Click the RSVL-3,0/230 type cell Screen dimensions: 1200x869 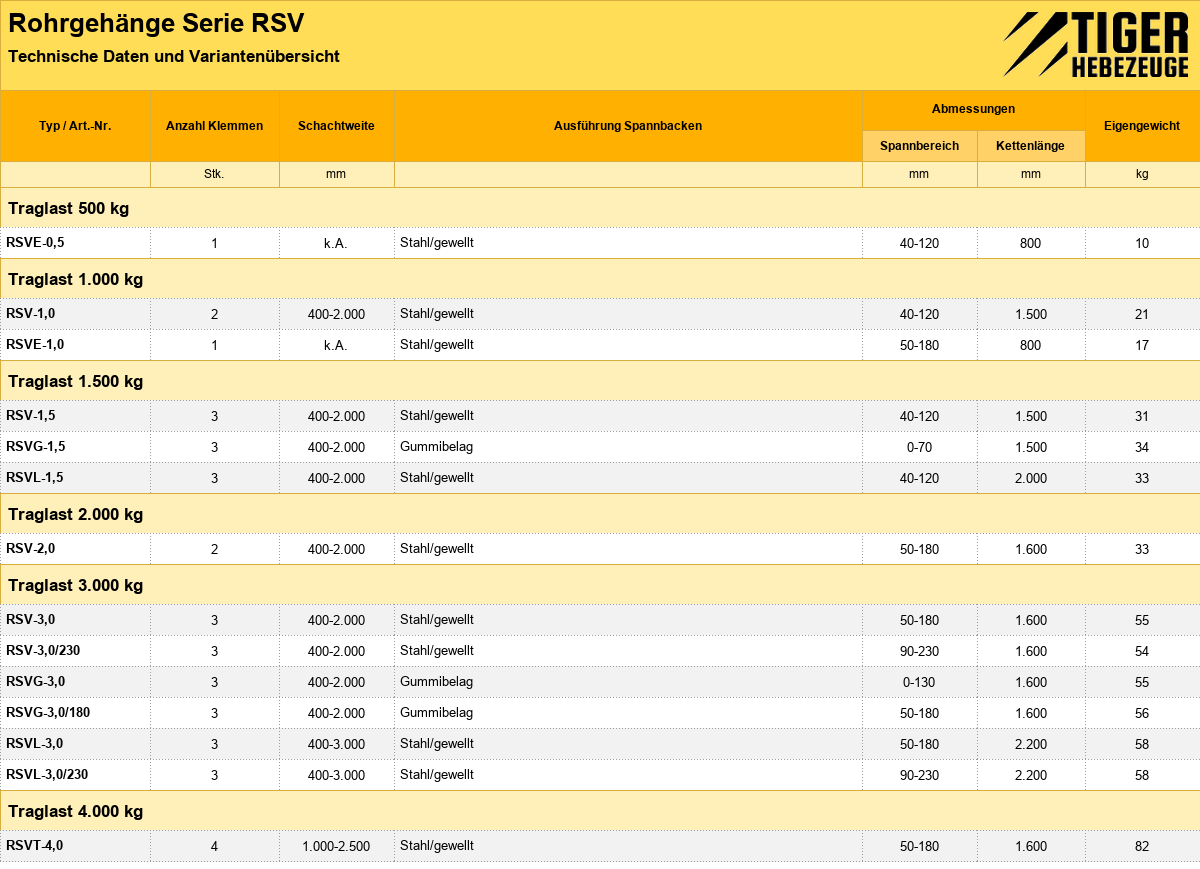coord(75,775)
